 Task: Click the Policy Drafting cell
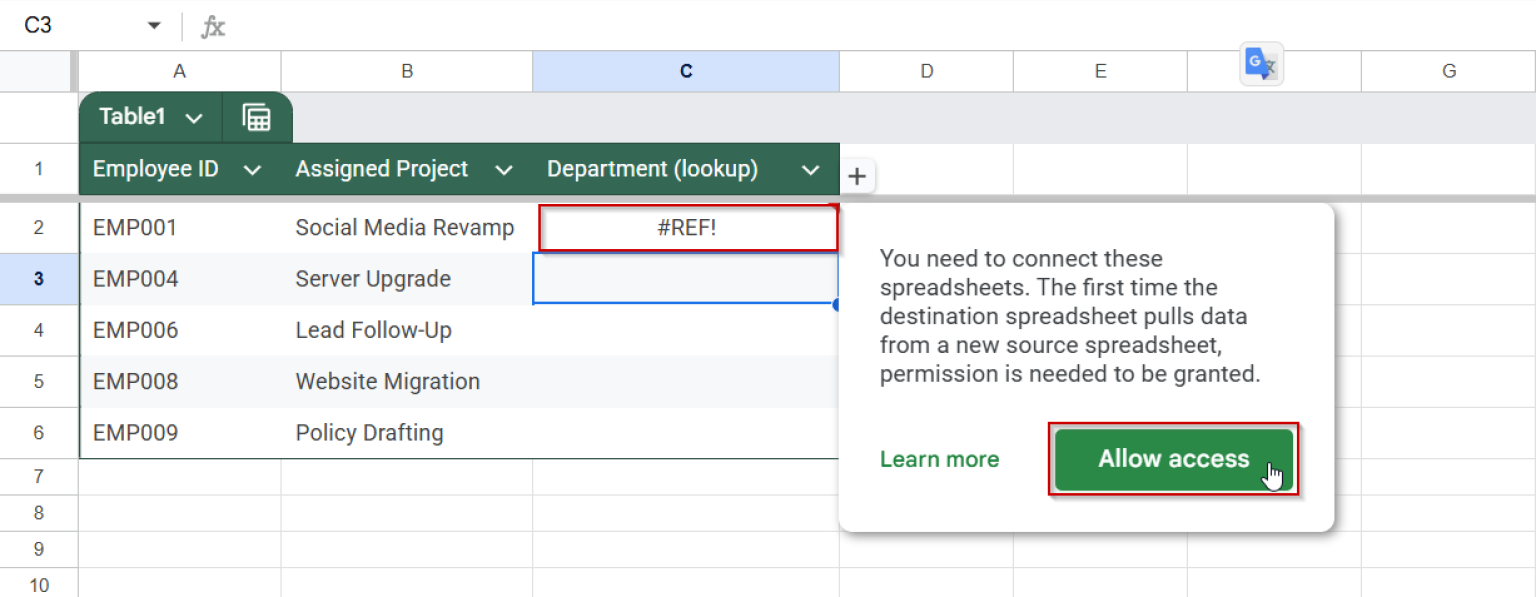coord(369,432)
